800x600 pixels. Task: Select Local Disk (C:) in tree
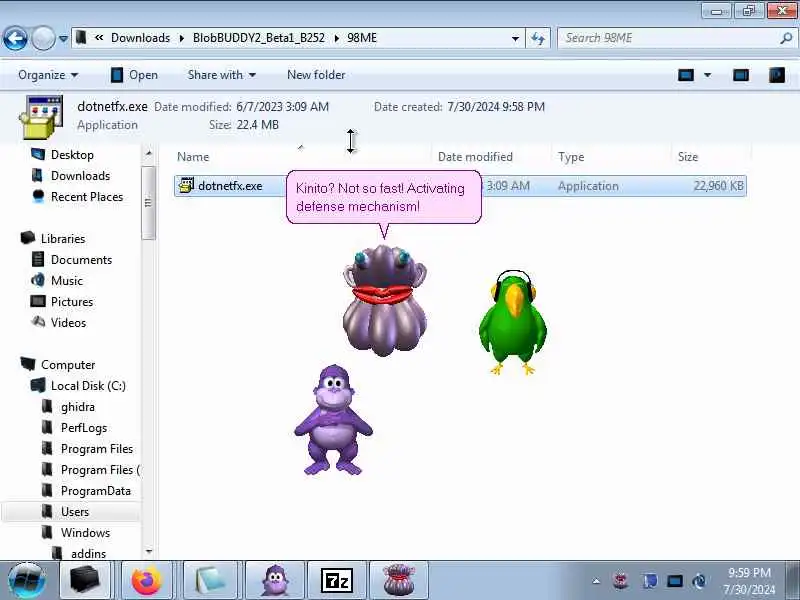[x=88, y=386]
